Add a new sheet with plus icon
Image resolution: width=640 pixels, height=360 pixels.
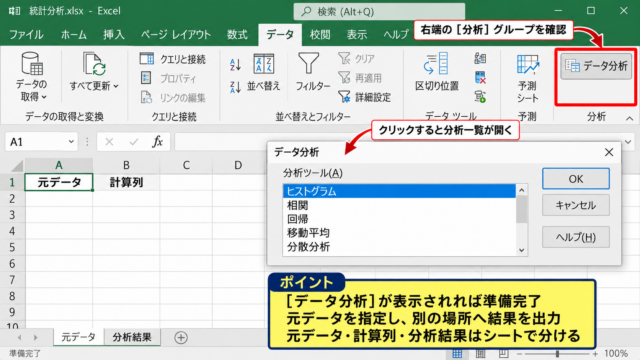tap(181, 338)
